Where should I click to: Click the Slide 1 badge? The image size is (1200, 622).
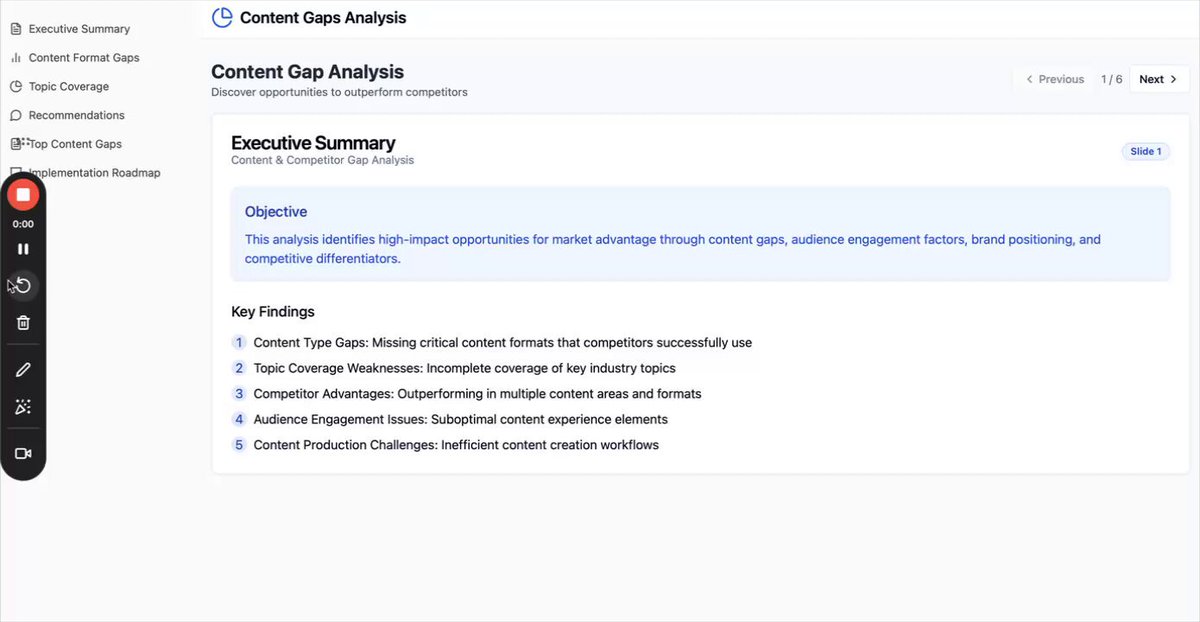[1145, 152]
